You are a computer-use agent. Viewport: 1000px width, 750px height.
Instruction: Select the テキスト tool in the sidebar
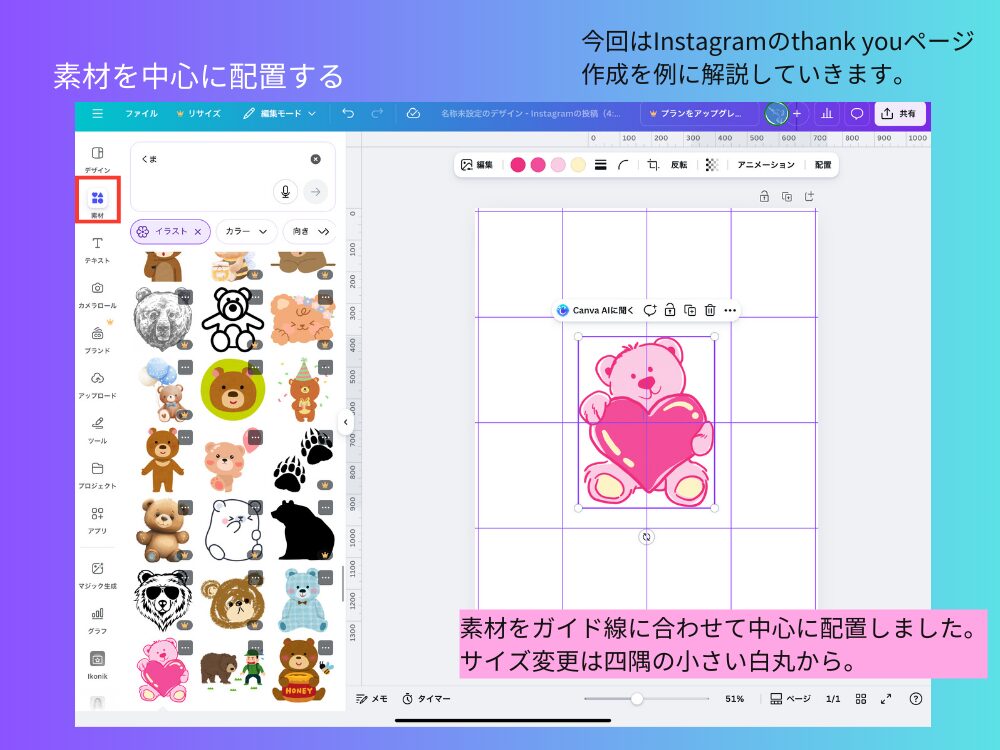(96, 245)
